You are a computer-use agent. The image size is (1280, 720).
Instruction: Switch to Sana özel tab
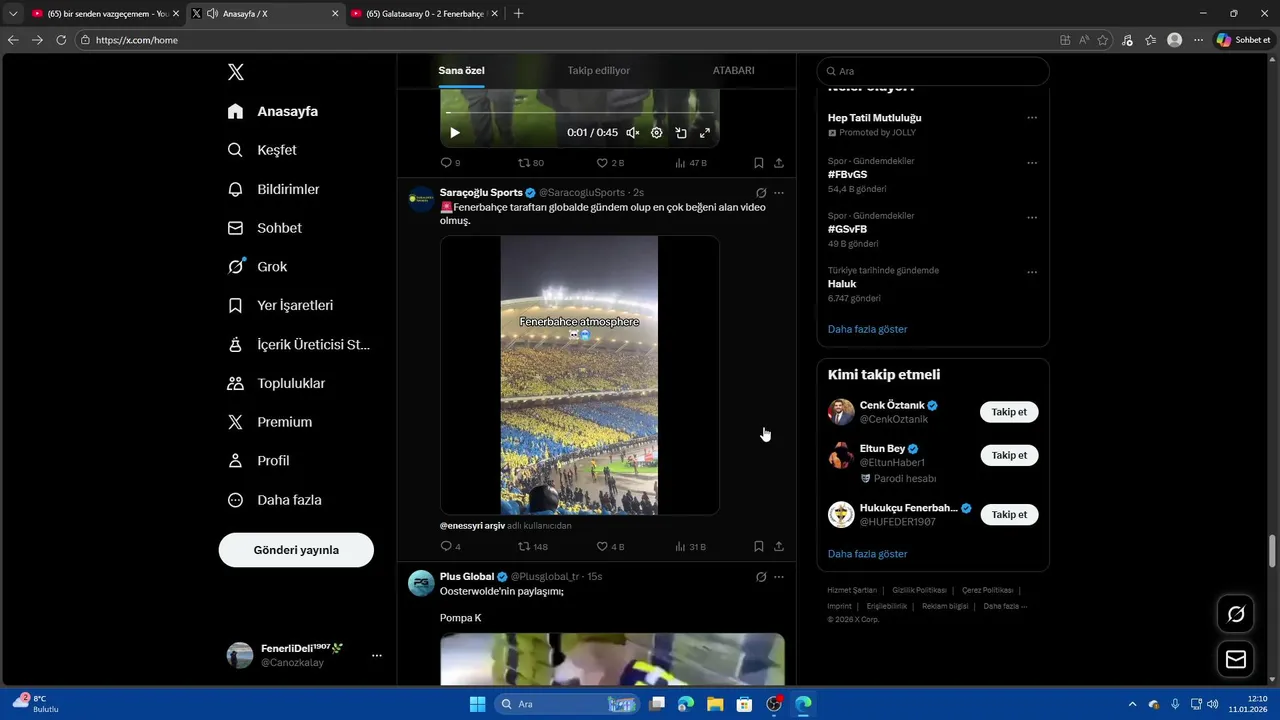[461, 71]
